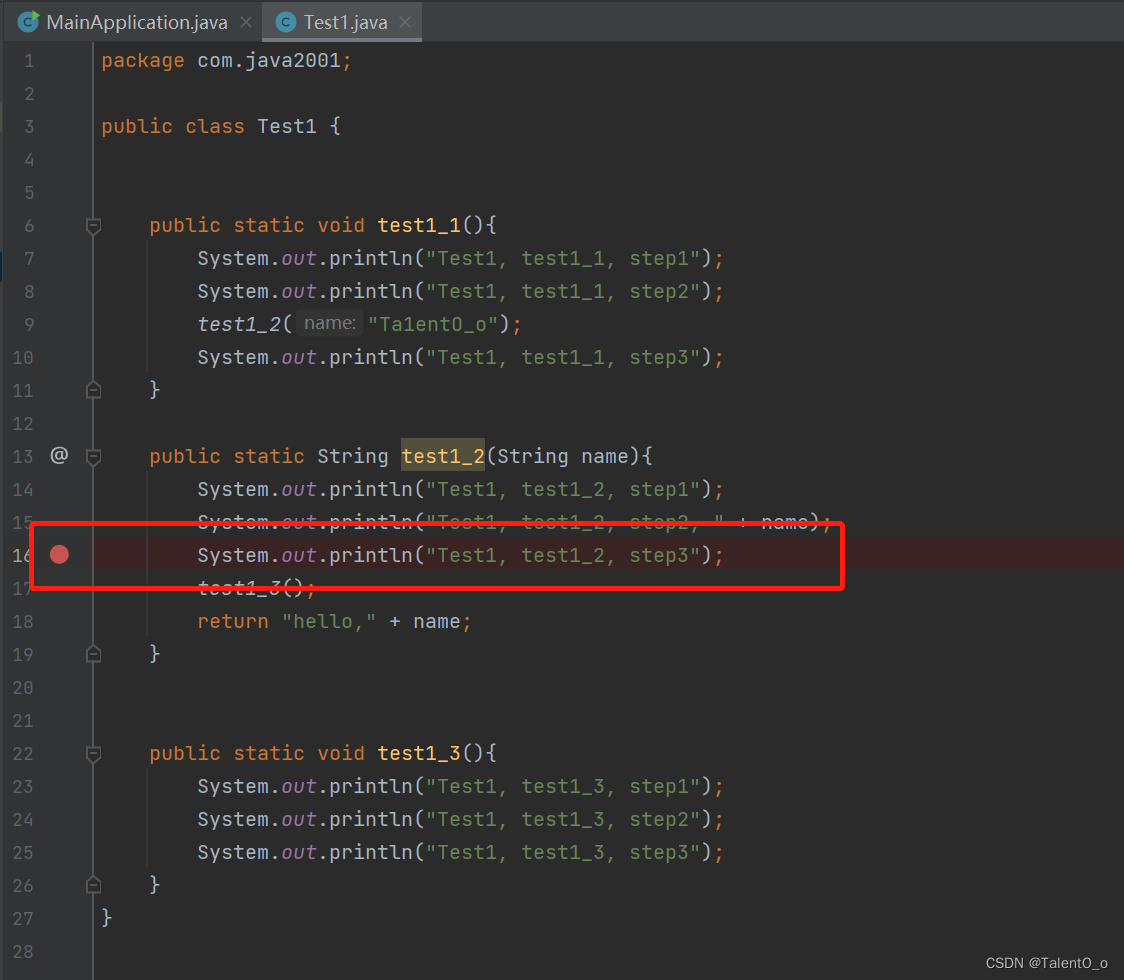The height and width of the screenshot is (980, 1124).
Task: Close the MainApplication.java tab
Action: click(x=246, y=22)
